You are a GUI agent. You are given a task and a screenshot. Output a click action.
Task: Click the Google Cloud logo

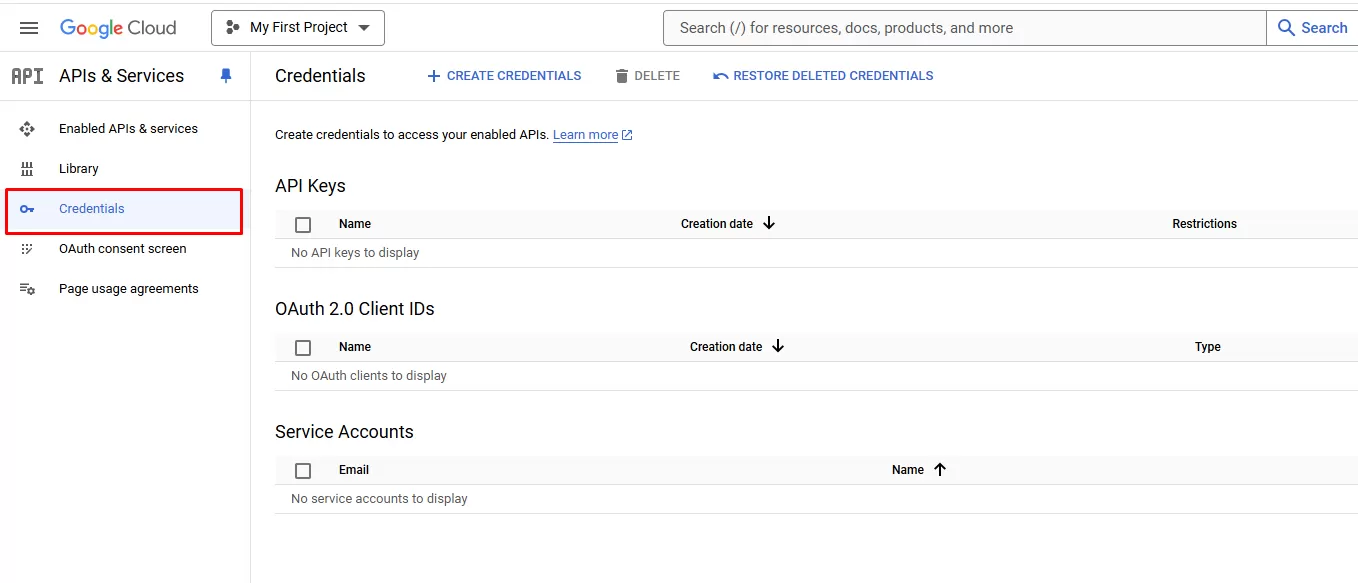(x=118, y=28)
